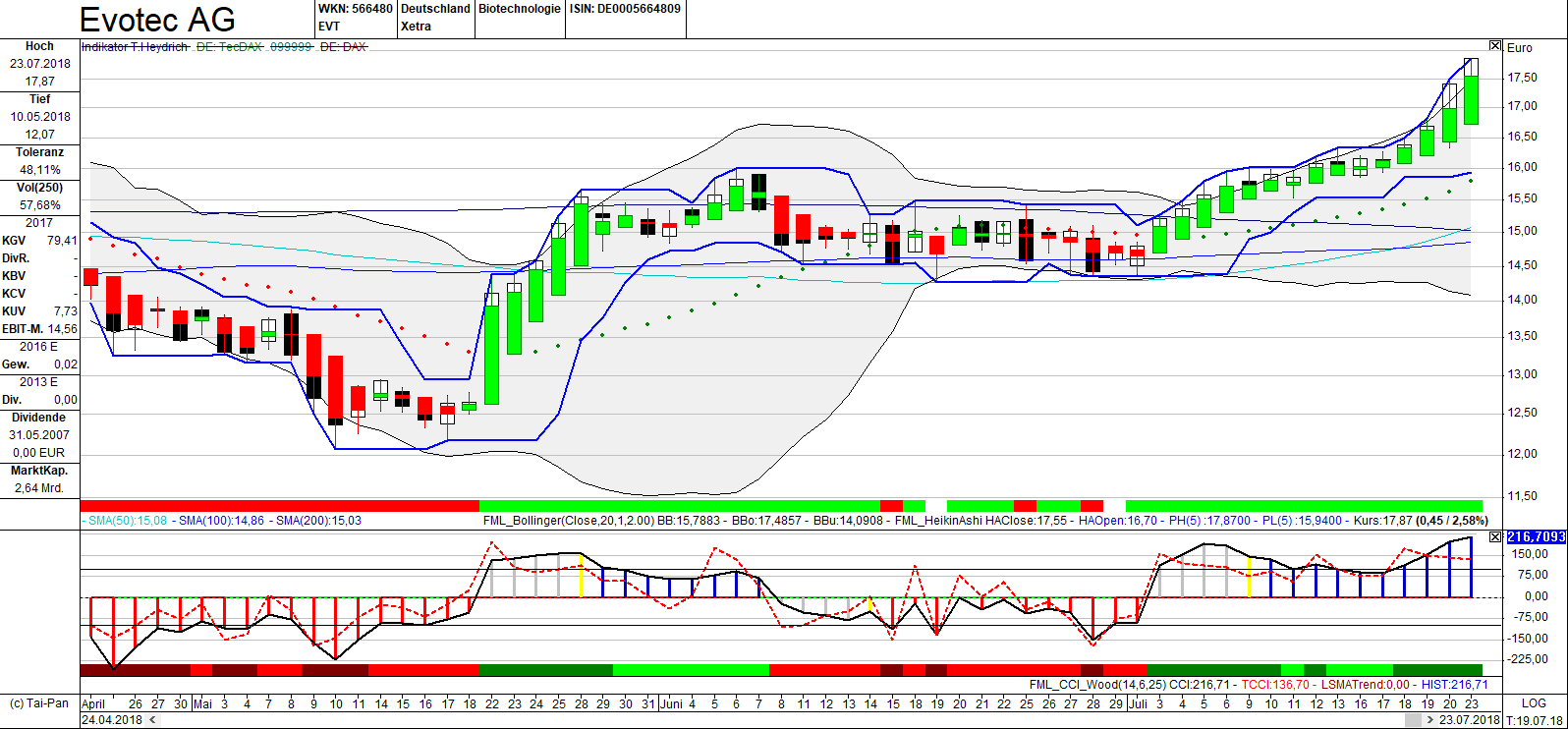Click the 2,64 Mrd. market cap value
Screen dimensions: 1568x729
pyautogui.click(x=39, y=488)
